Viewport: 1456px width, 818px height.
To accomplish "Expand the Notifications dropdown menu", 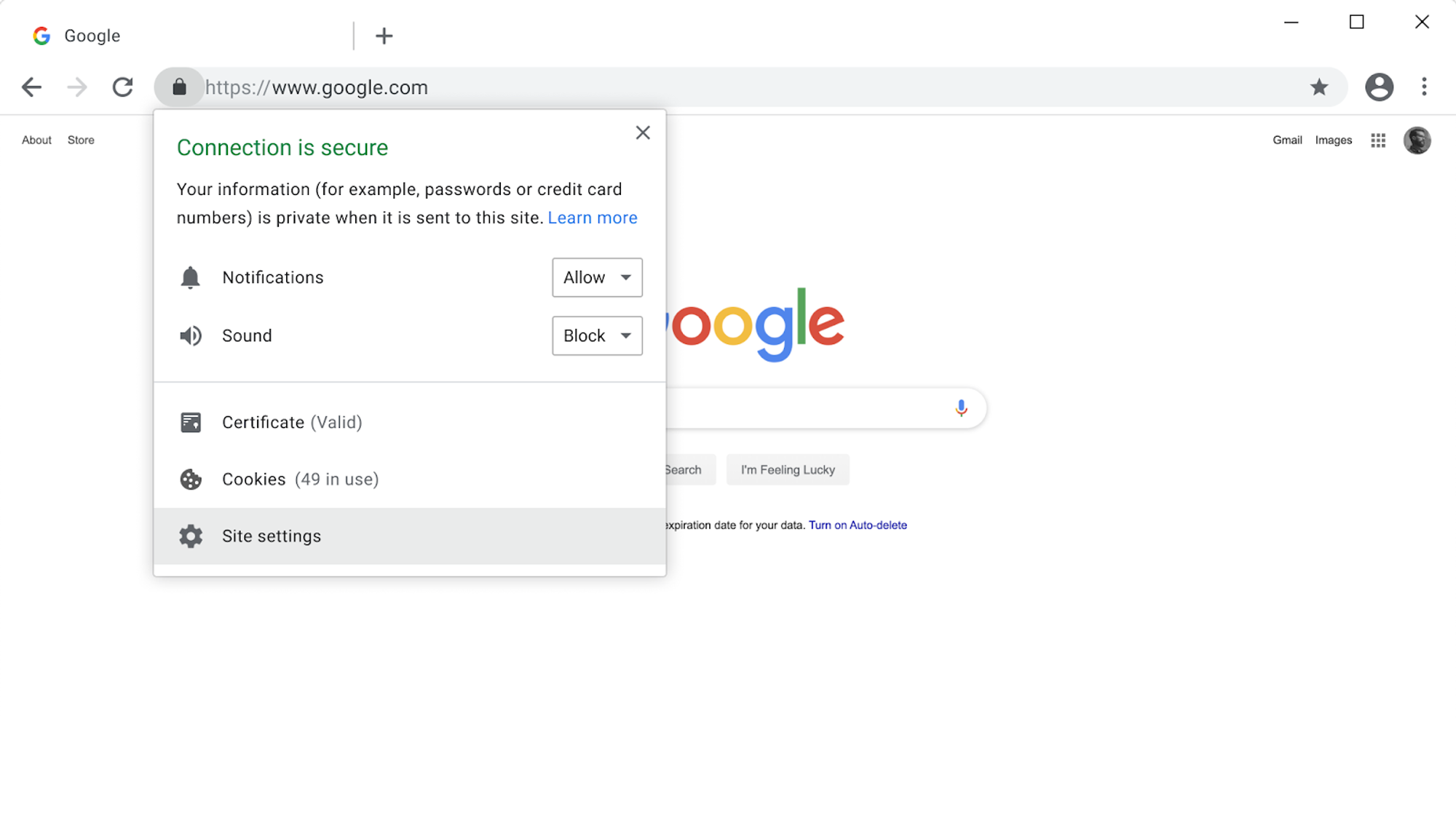I will (x=597, y=277).
